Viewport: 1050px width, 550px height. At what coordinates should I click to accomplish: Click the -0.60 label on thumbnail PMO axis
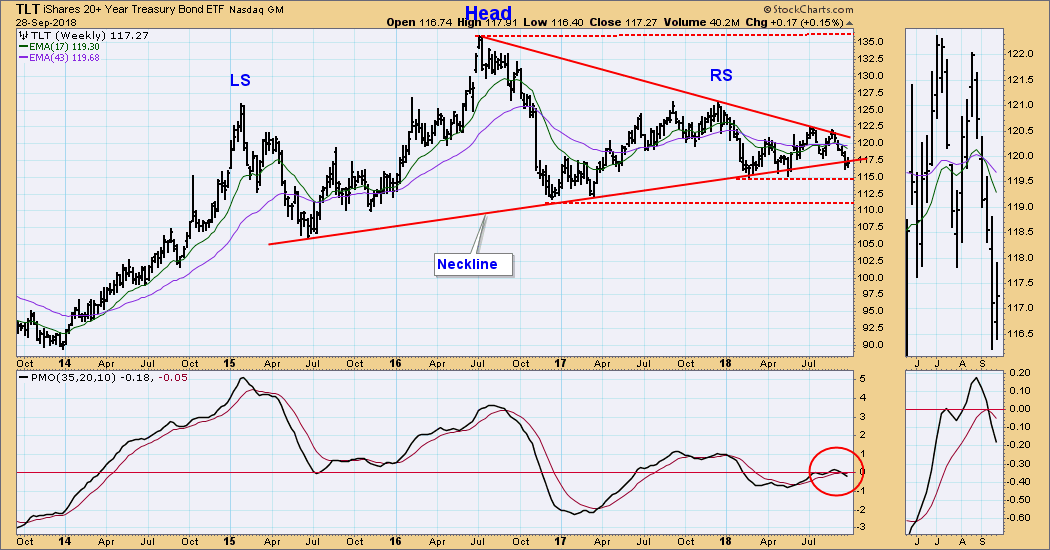(1020, 518)
